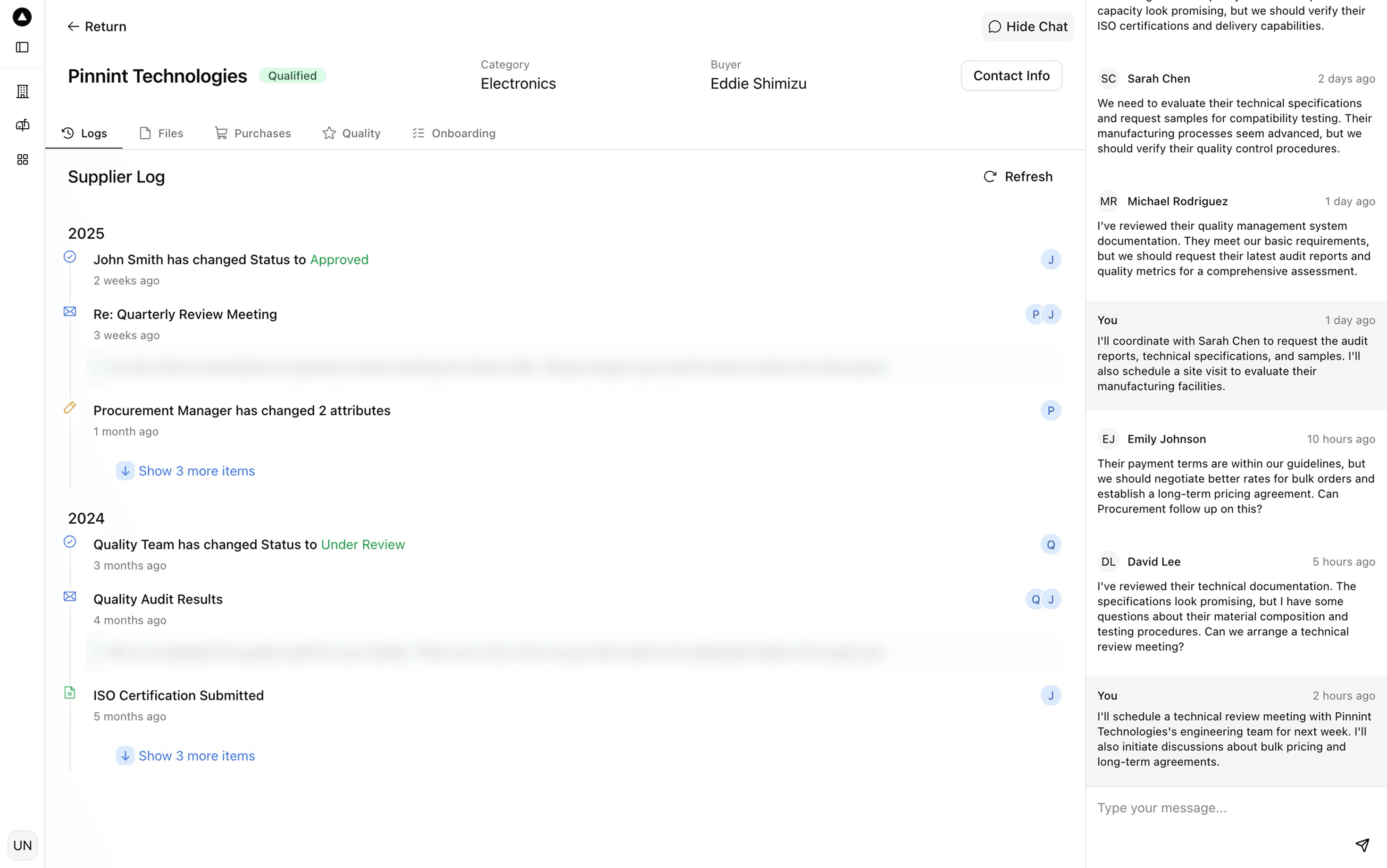Open the ISO Certification Submitted entry

(178, 695)
